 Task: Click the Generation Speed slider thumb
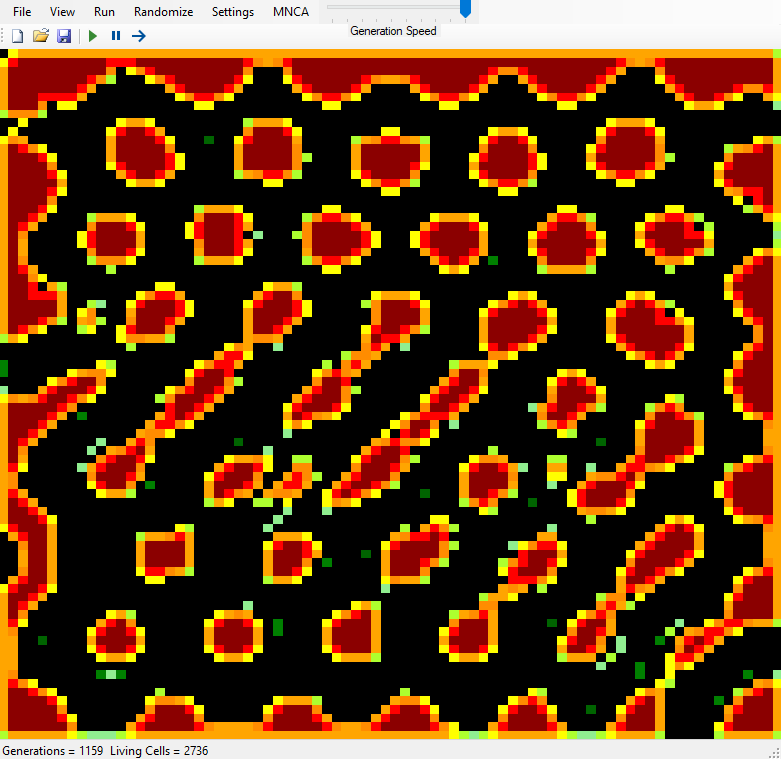pos(465,8)
